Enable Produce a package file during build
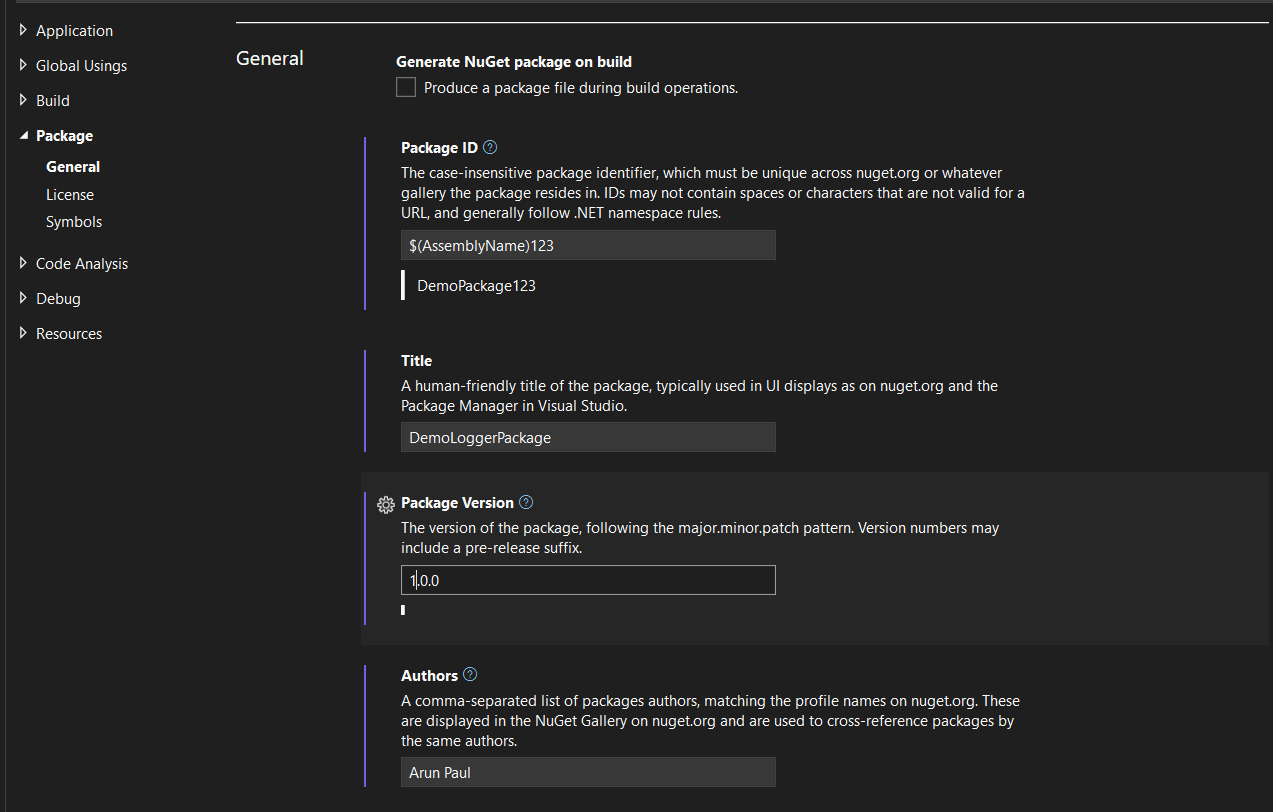1273x812 pixels. pyautogui.click(x=406, y=88)
